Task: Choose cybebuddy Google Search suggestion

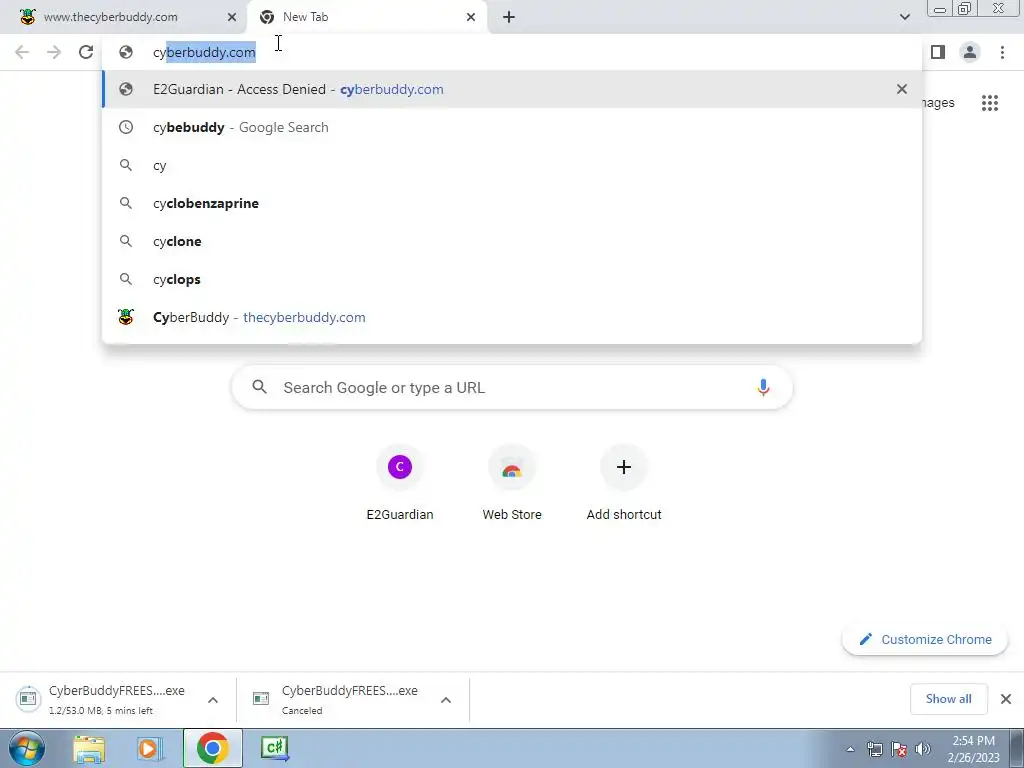Action: point(512,127)
